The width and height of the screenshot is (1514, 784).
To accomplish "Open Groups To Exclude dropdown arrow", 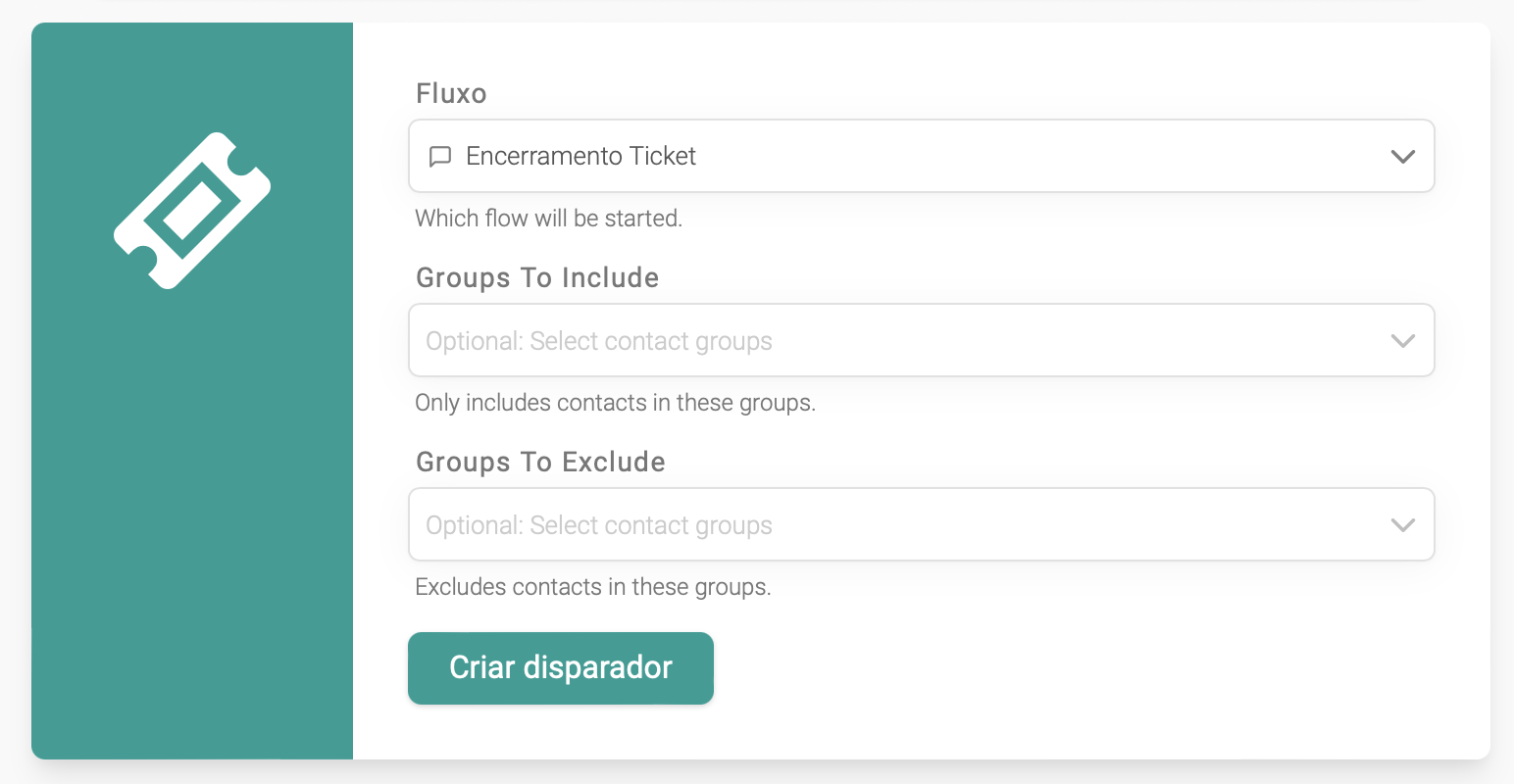I will pos(1402,525).
